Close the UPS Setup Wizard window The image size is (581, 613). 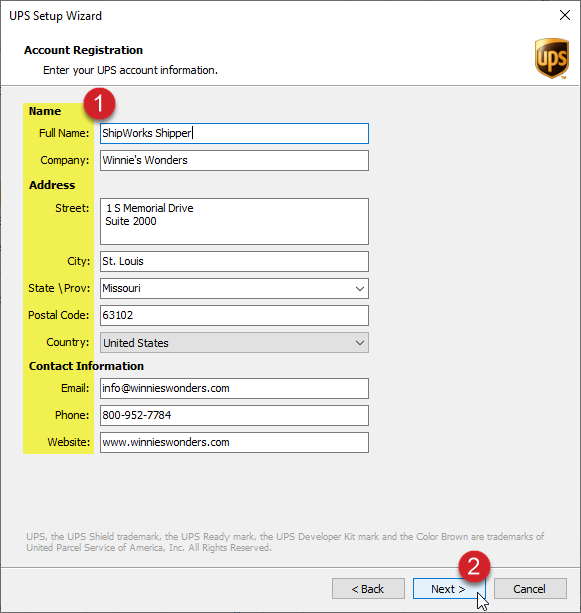click(565, 15)
